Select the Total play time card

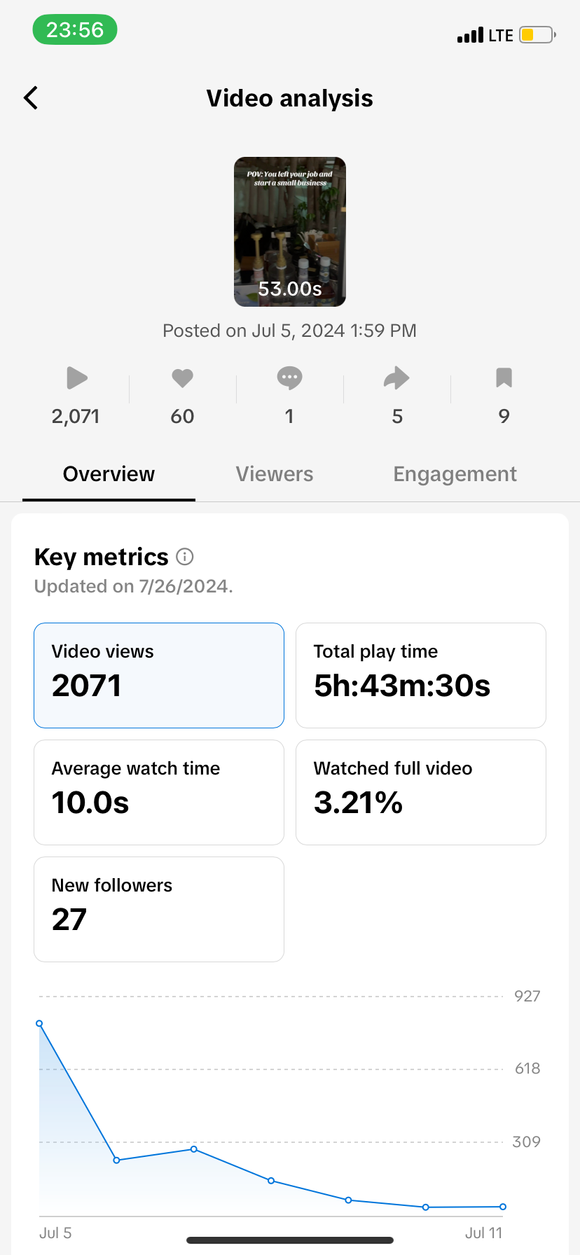421,675
